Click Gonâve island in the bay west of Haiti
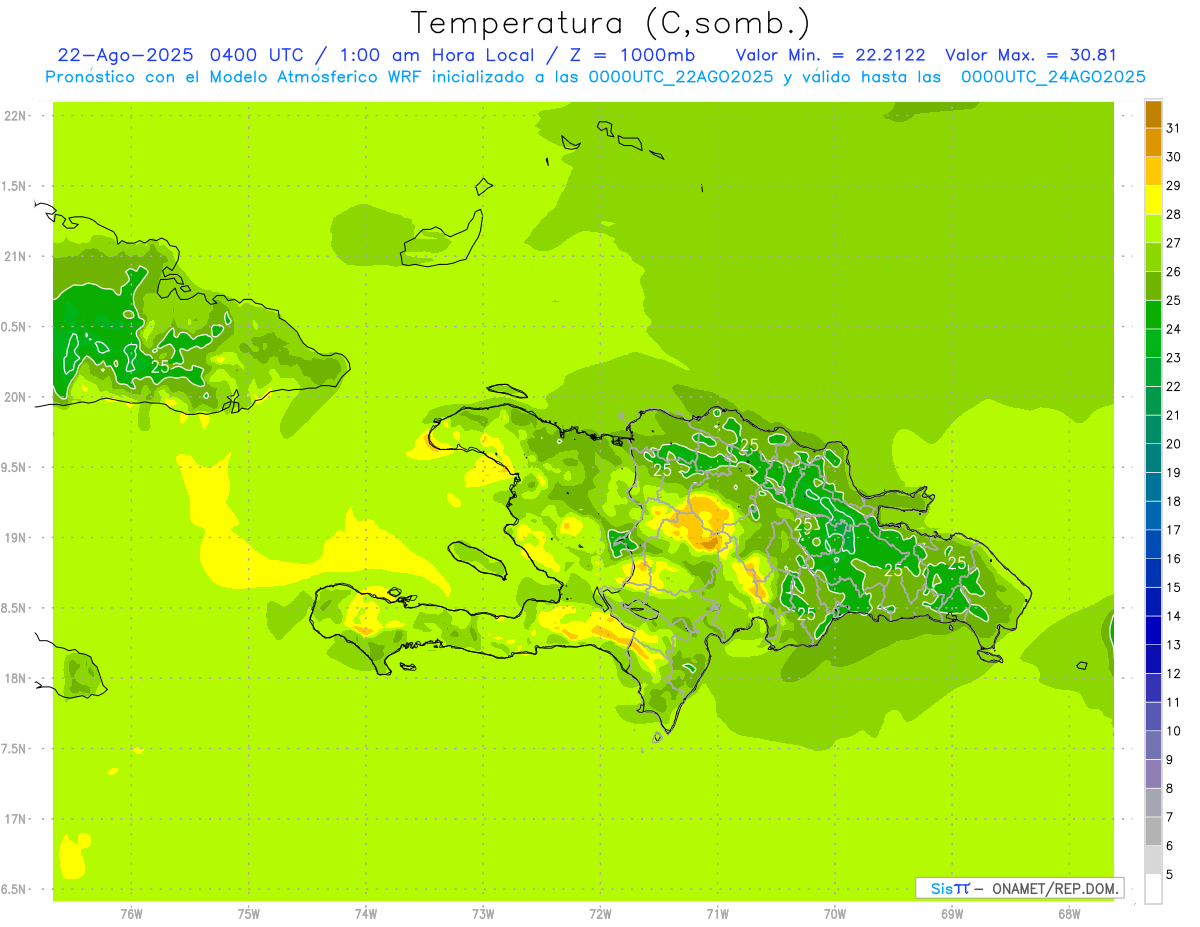 (476, 558)
